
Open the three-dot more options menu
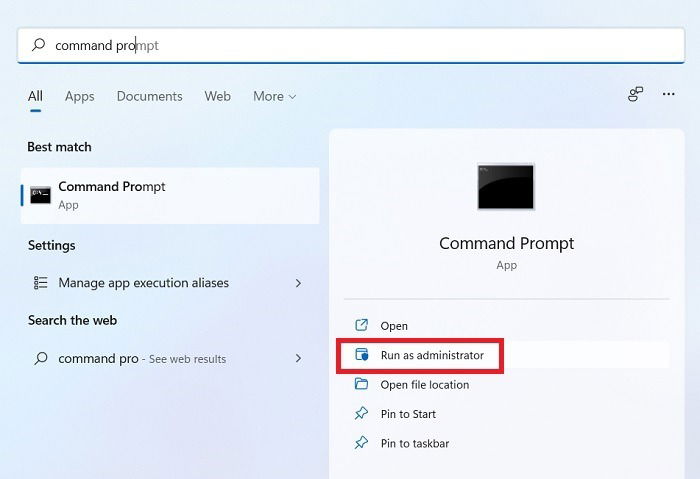[668, 94]
